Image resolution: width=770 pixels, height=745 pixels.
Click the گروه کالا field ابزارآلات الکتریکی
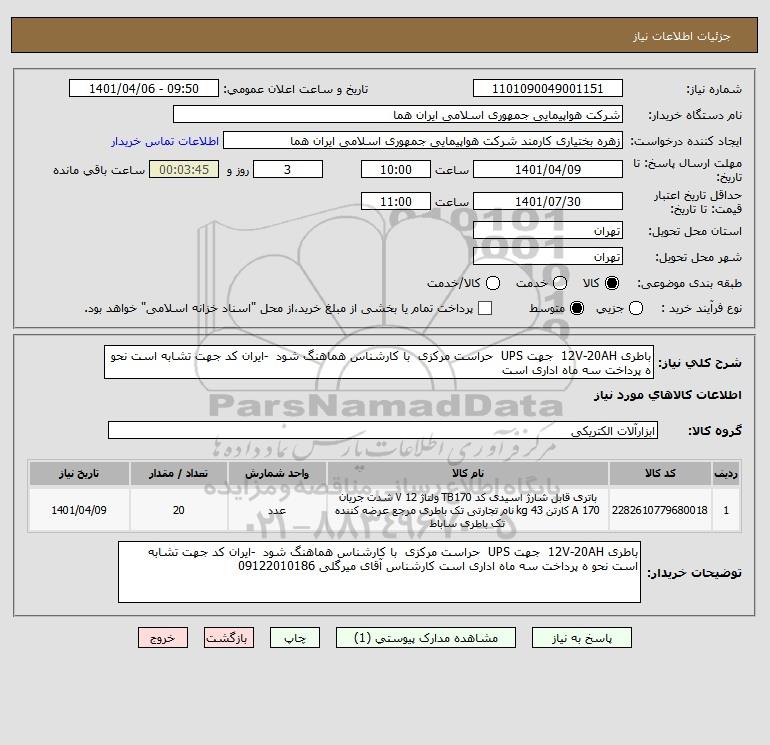click(383, 430)
